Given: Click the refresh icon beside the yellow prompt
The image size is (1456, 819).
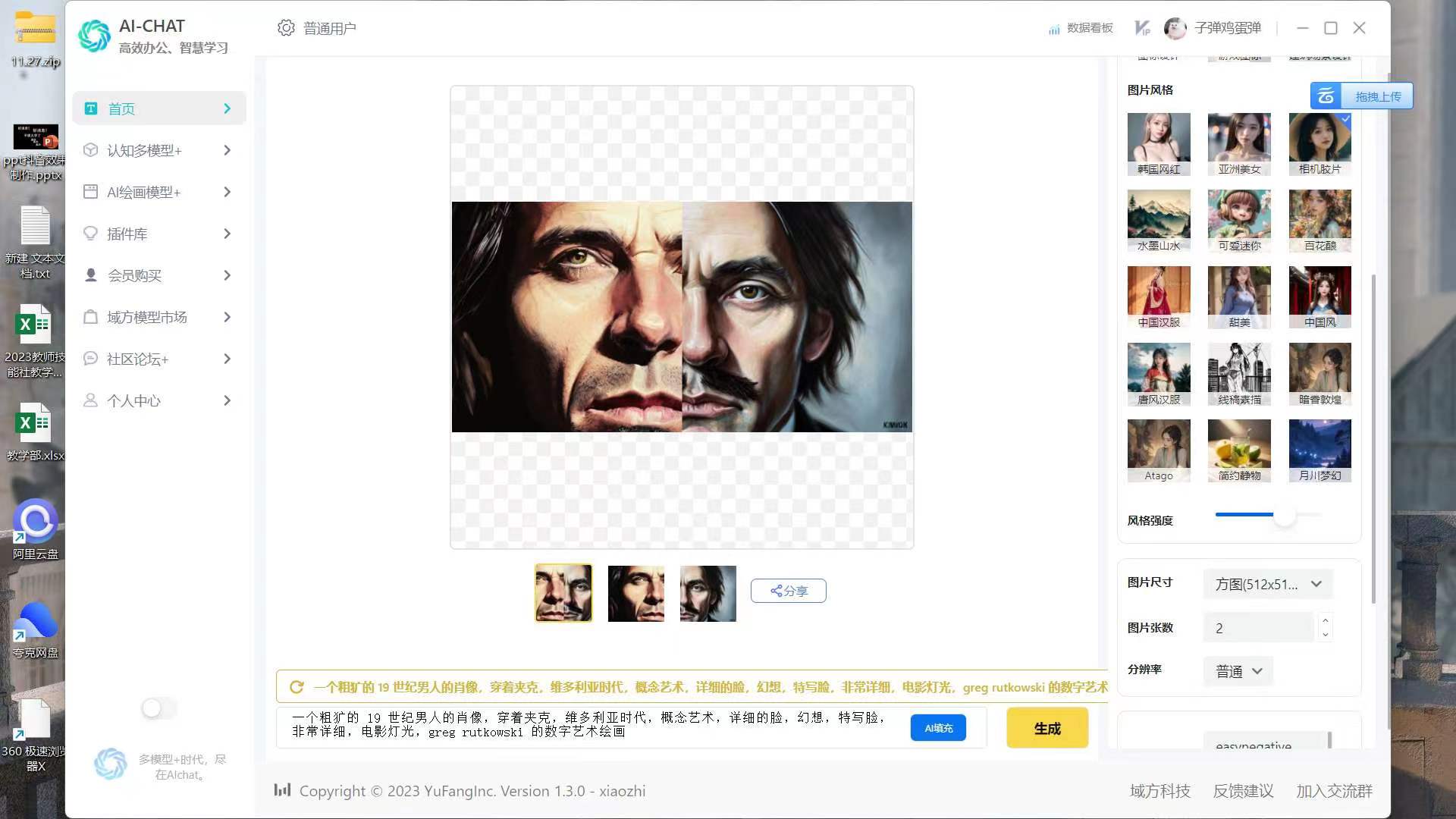Looking at the screenshot, I should point(297,687).
